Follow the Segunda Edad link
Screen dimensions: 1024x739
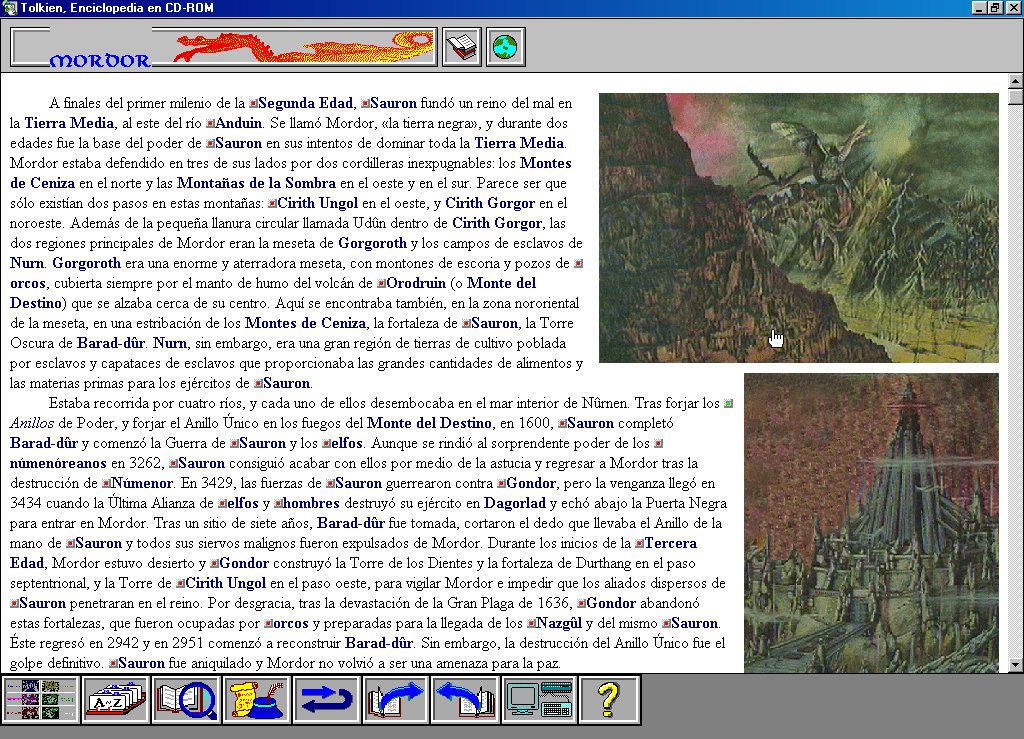click(305, 103)
